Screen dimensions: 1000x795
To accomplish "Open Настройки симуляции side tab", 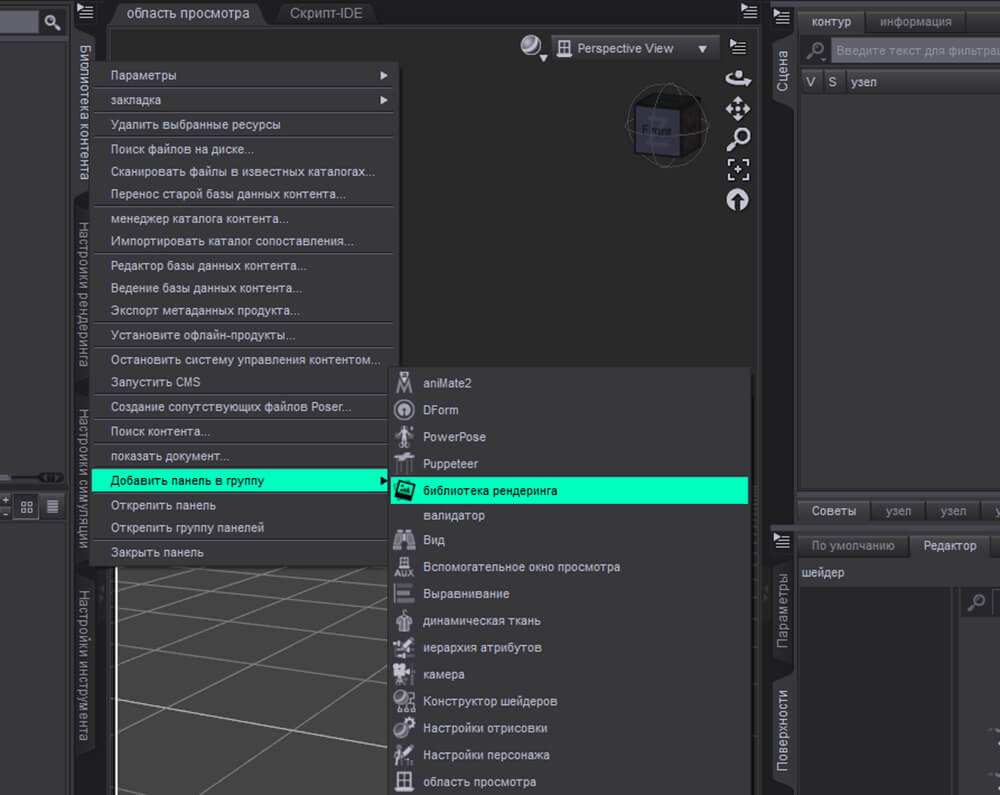I will tap(84, 478).
